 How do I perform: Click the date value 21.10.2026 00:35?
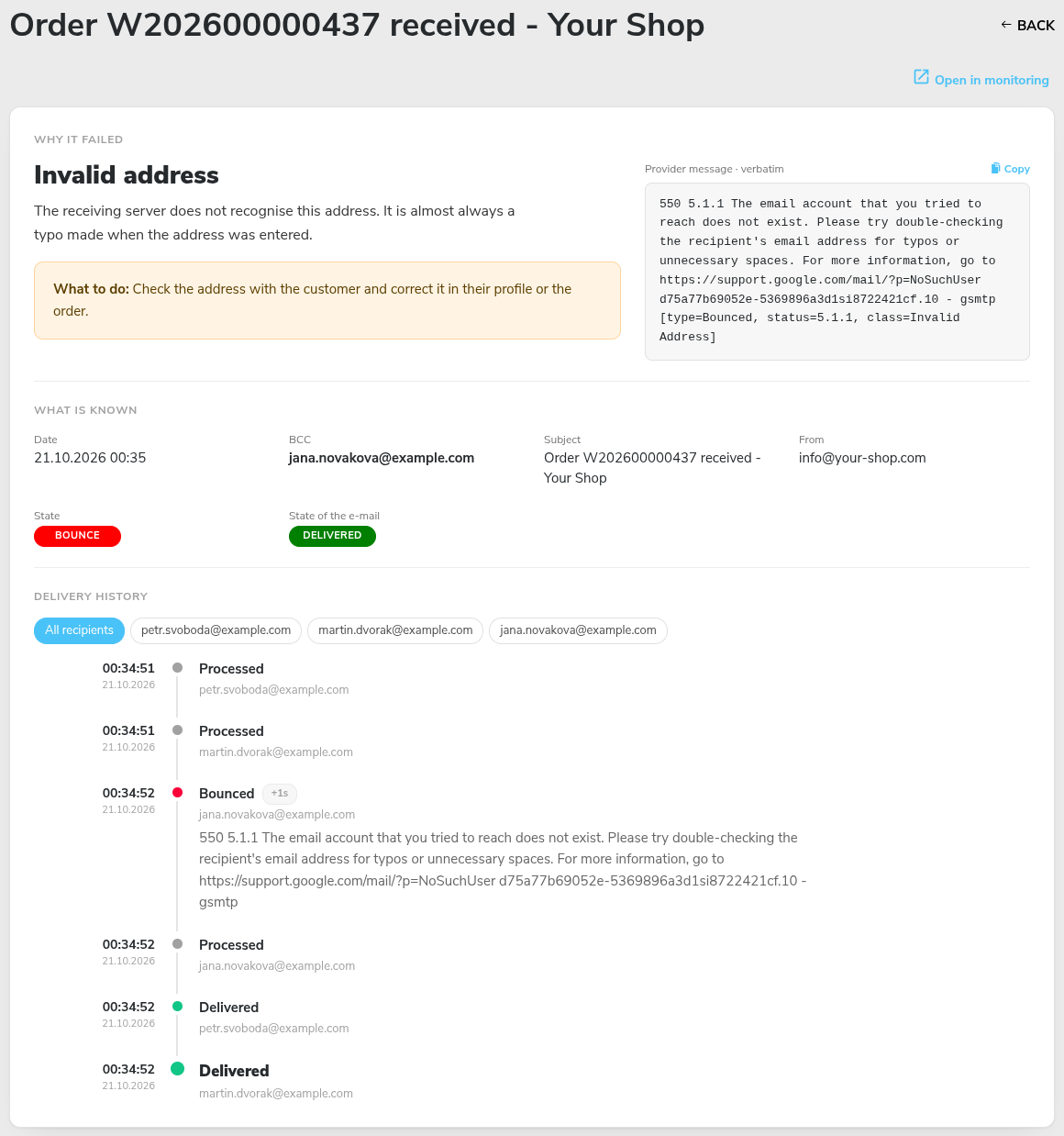pos(90,458)
